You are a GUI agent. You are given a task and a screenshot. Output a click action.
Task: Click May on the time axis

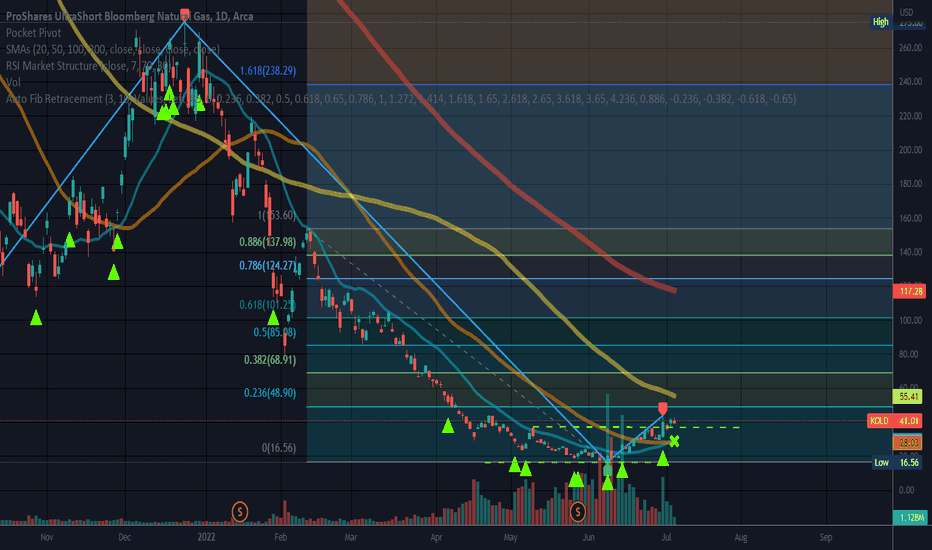click(510, 538)
